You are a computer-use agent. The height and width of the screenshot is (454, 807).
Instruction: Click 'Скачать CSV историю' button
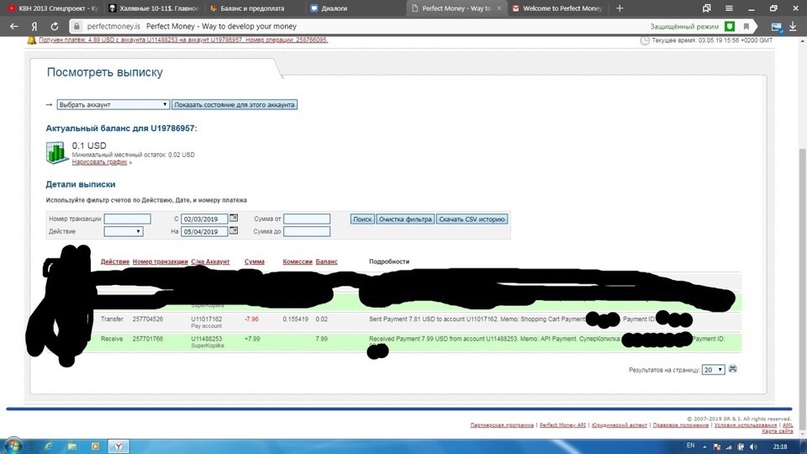pos(472,219)
